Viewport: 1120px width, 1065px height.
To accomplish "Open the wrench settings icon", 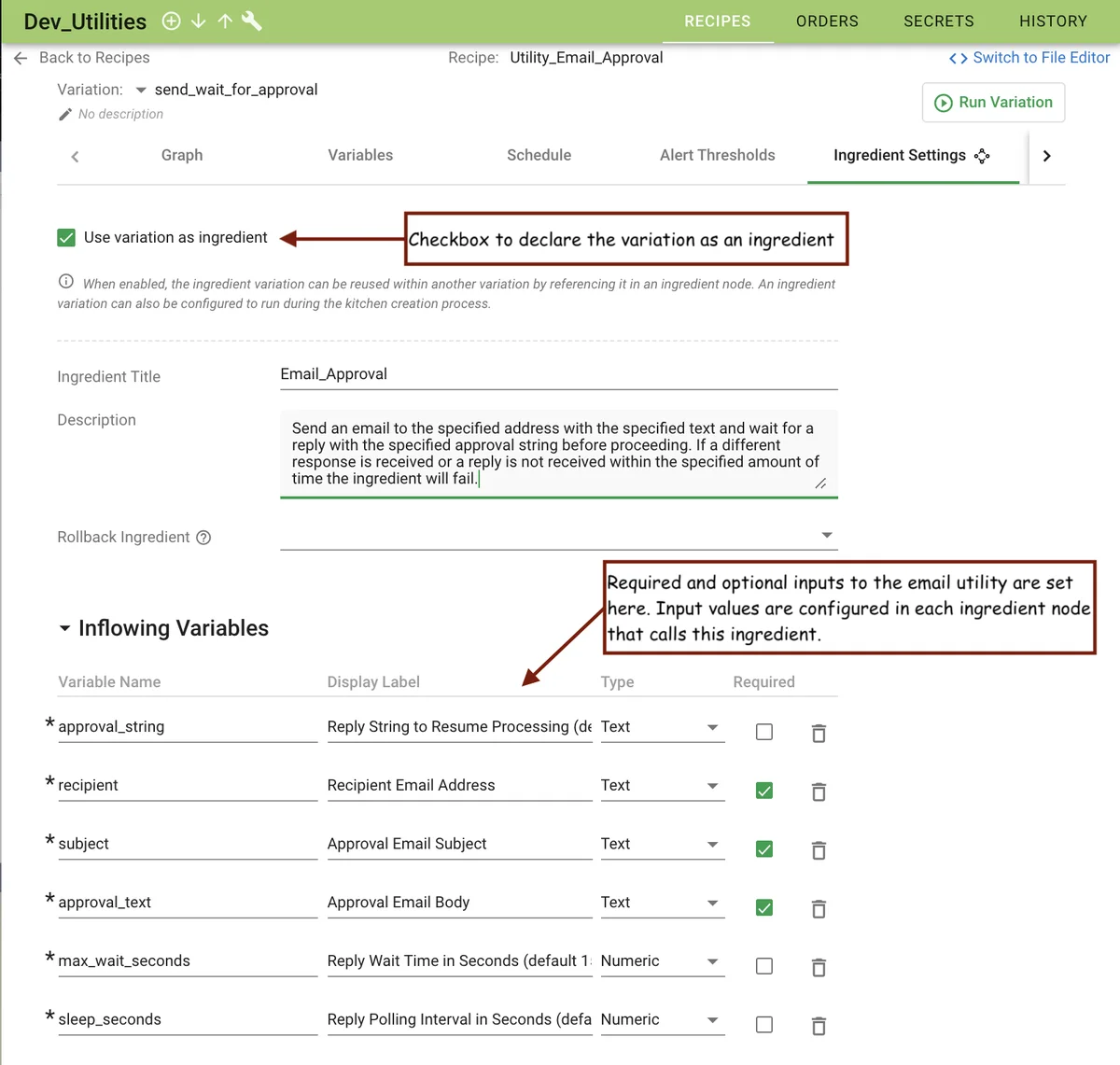I will click(252, 21).
